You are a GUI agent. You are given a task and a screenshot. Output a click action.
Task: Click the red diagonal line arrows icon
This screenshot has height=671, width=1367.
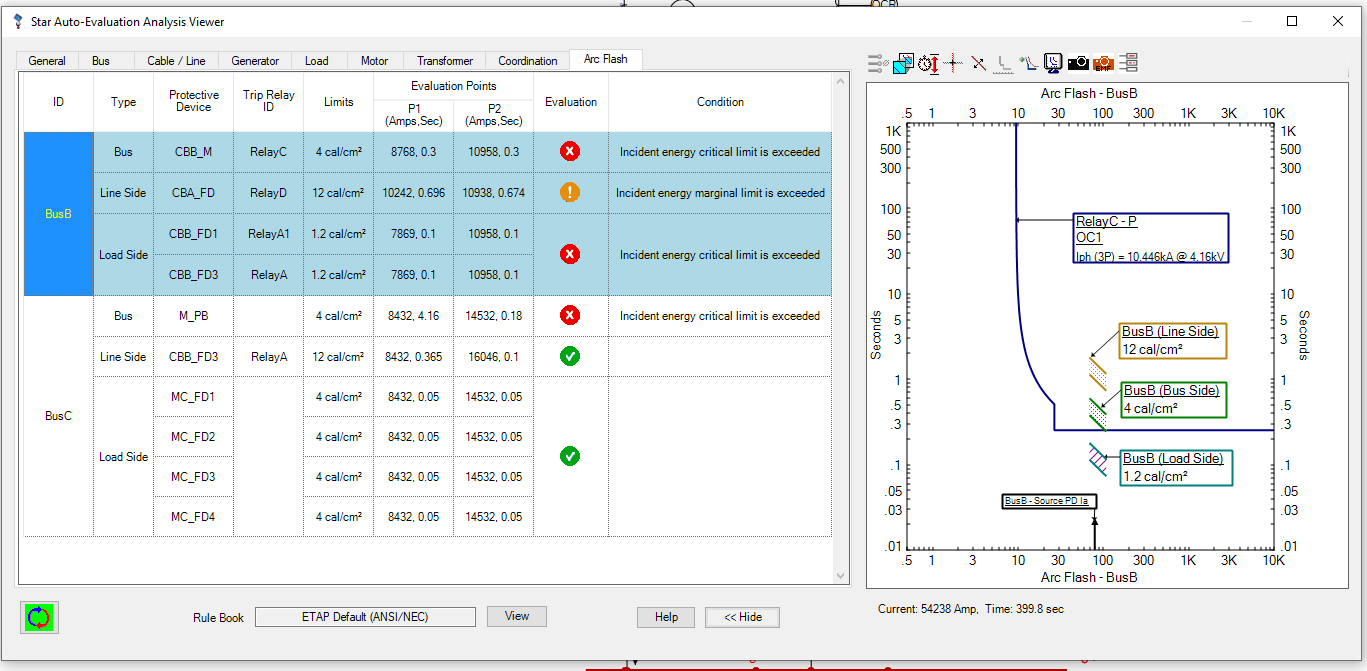point(979,63)
